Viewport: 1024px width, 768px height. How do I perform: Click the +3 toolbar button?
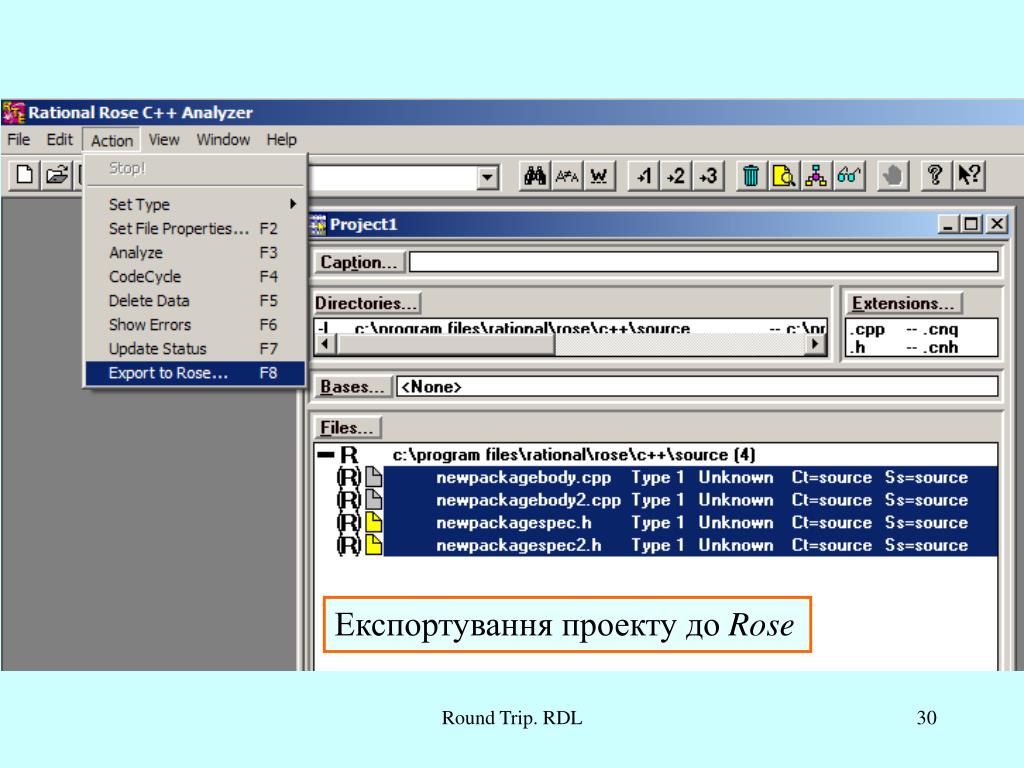(x=708, y=175)
